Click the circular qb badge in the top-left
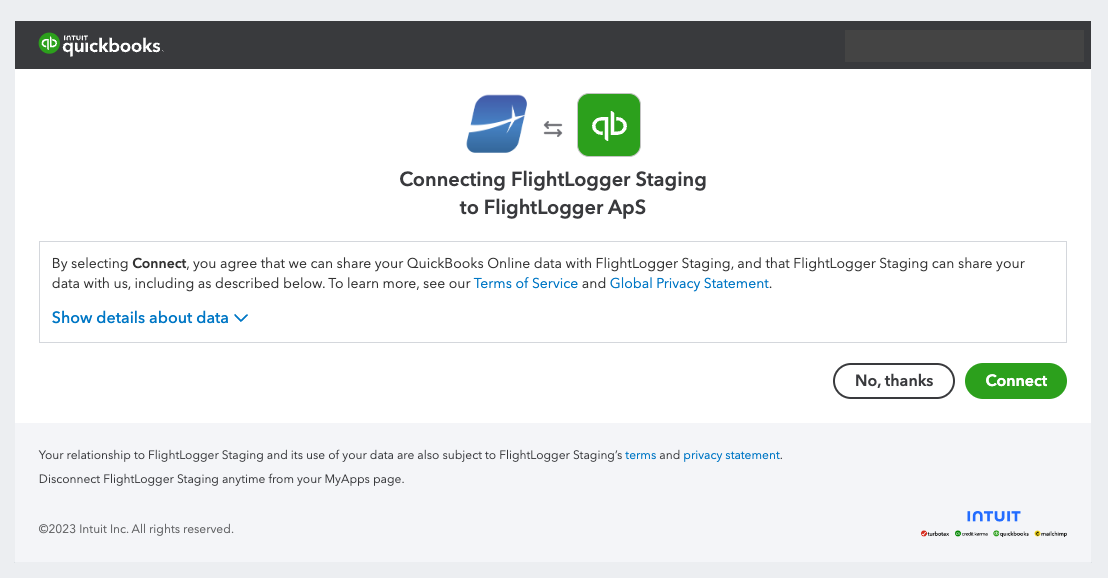 coord(50,44)
